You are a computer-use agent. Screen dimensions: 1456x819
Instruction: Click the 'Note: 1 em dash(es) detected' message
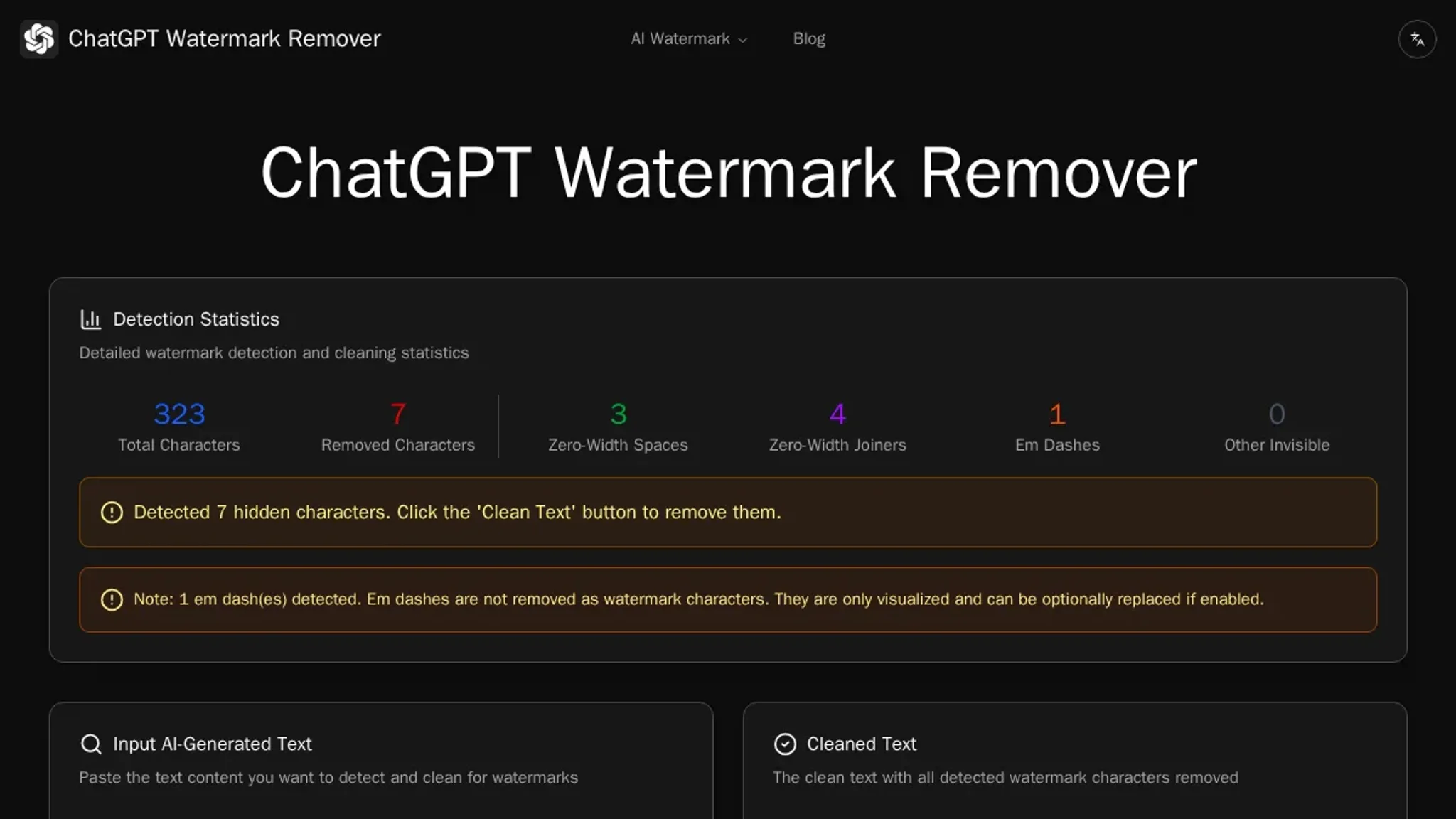click(699, 599)
